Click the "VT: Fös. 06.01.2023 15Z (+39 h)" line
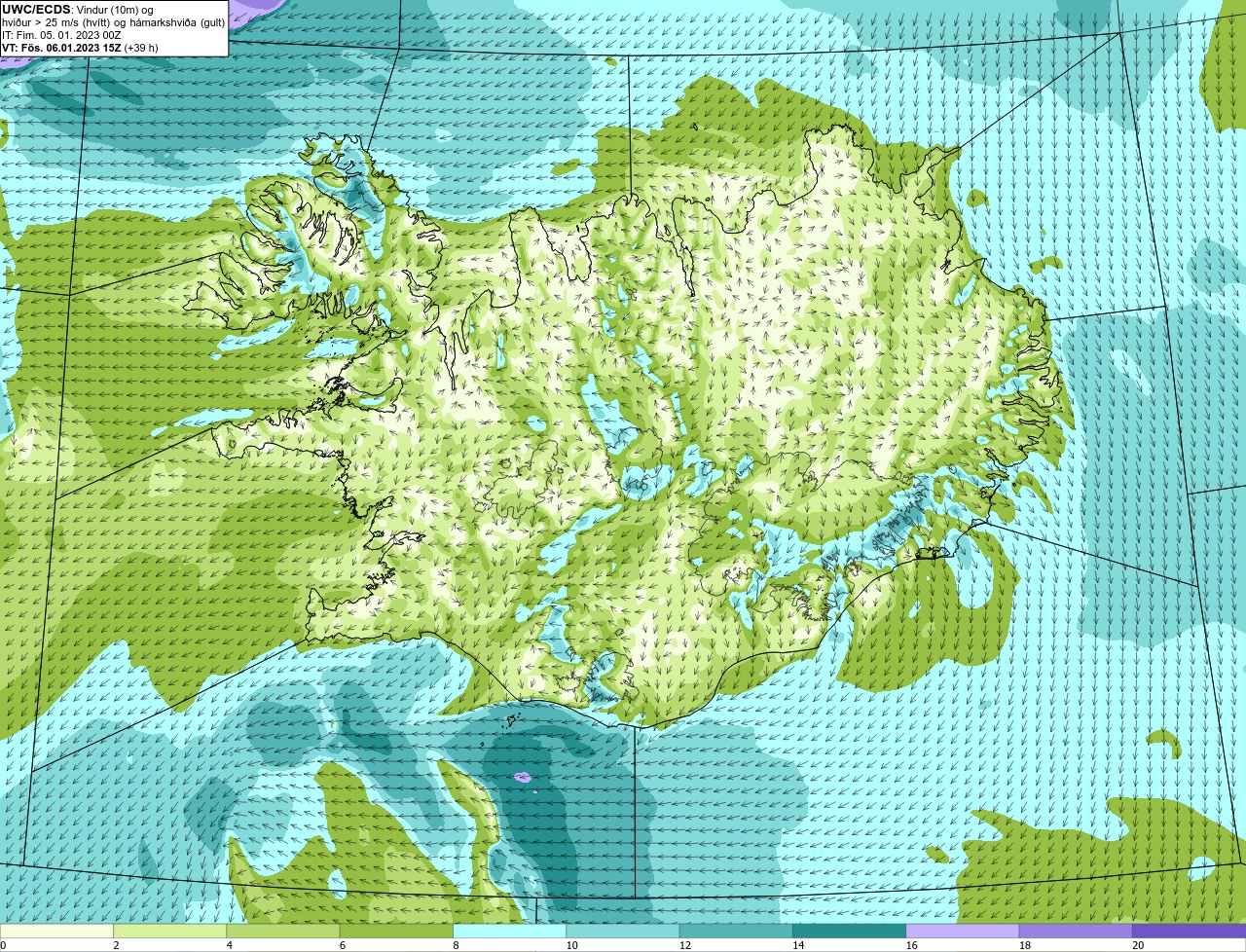 [x=80, y=47]
